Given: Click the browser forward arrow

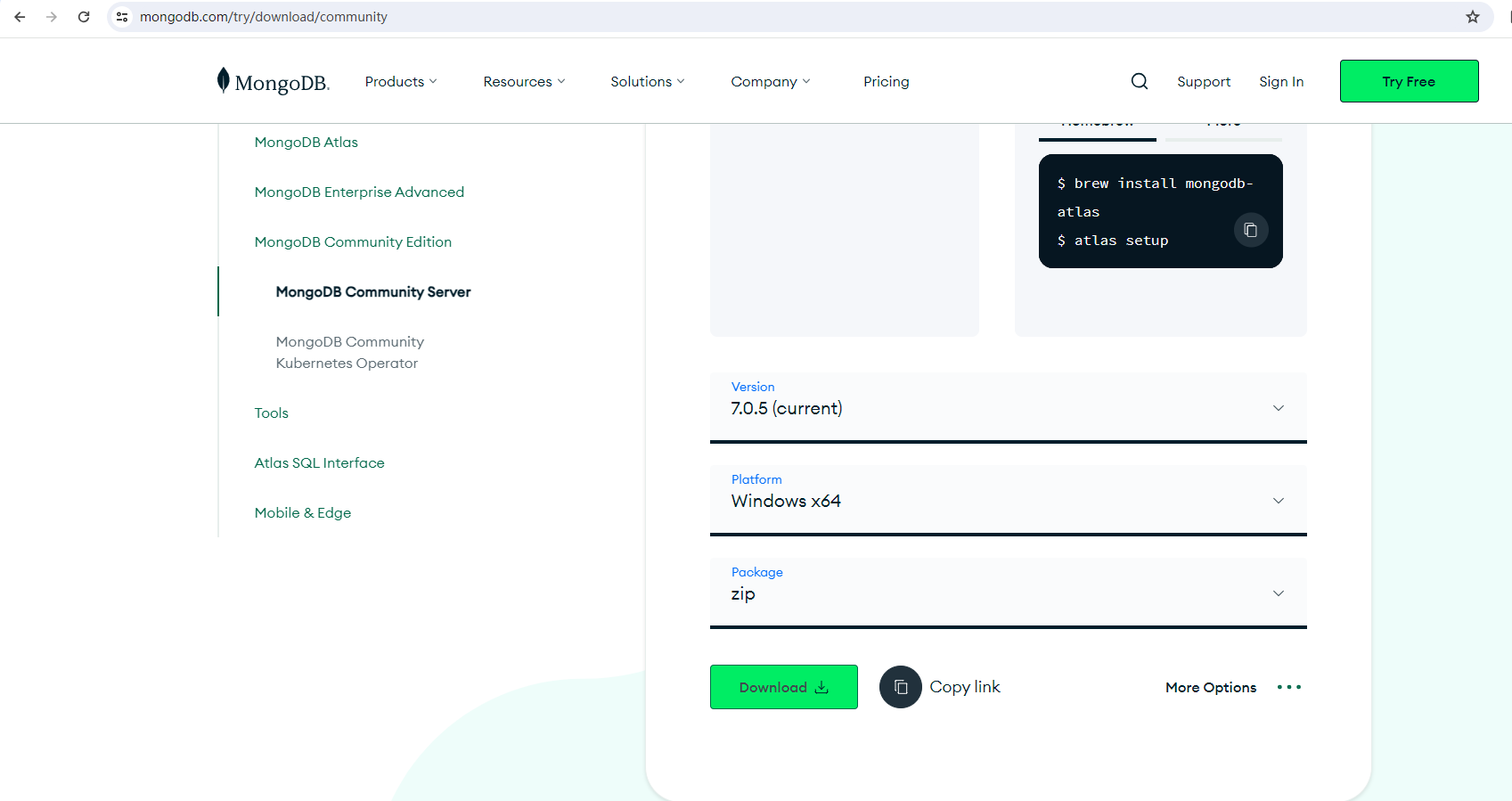Looking at the screenshot, I should coord(52,17).
